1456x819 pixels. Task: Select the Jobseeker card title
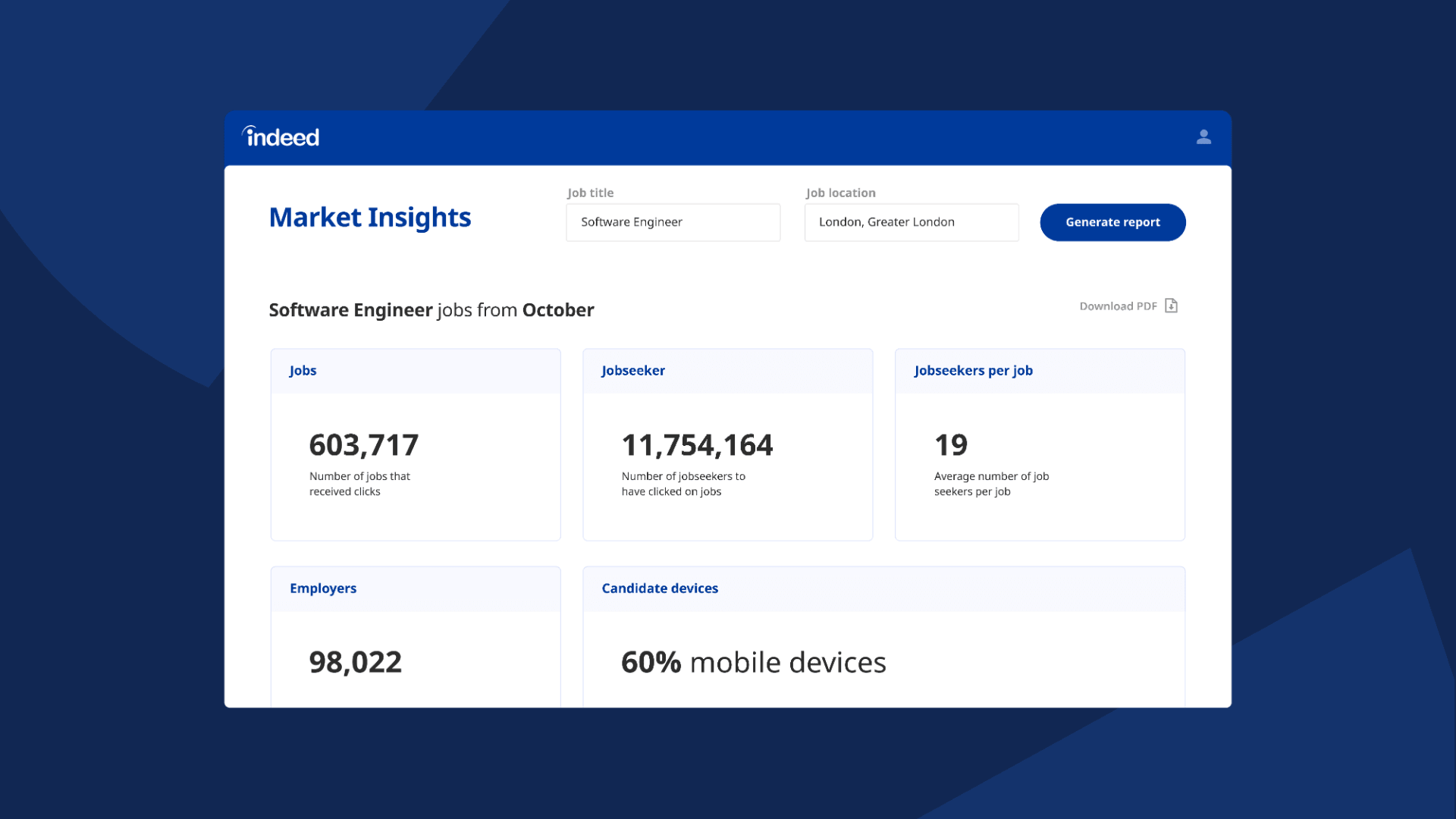[633, 370]
